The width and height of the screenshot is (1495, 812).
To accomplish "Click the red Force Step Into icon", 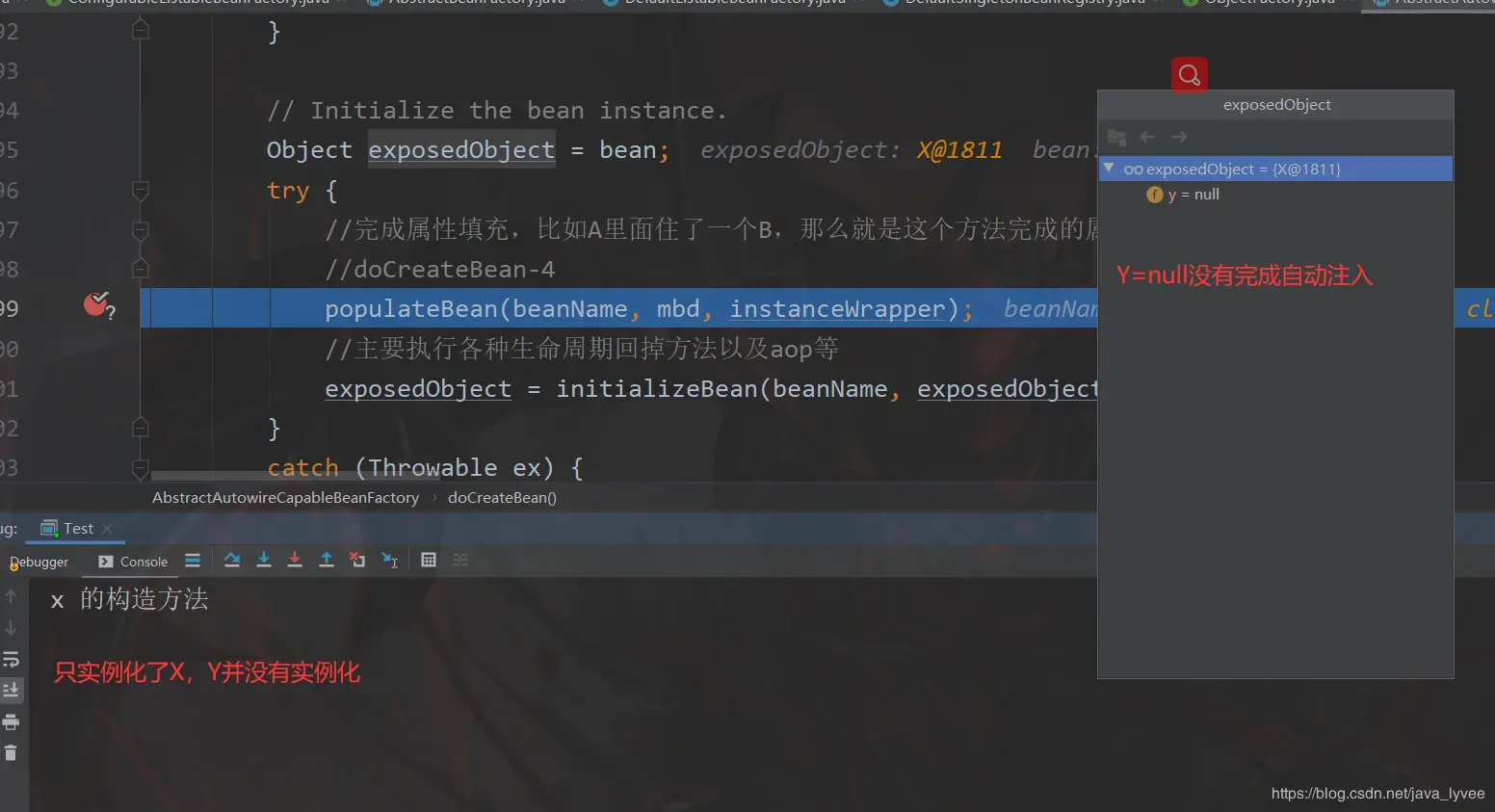I will [295, 560].
